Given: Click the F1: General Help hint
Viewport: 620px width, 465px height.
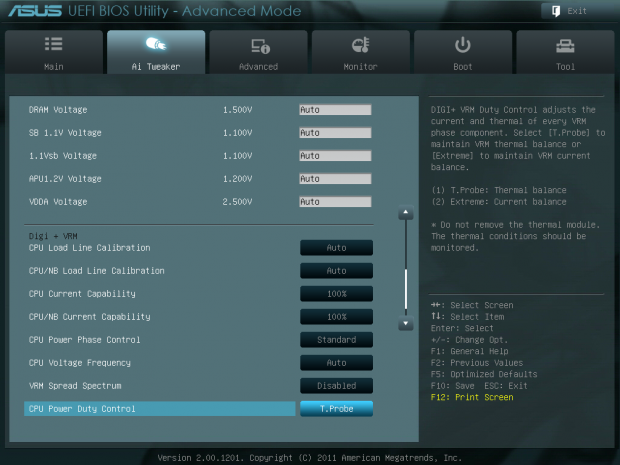Looking at the screenshot, I should pyautogui.click(x=469, y=352).
